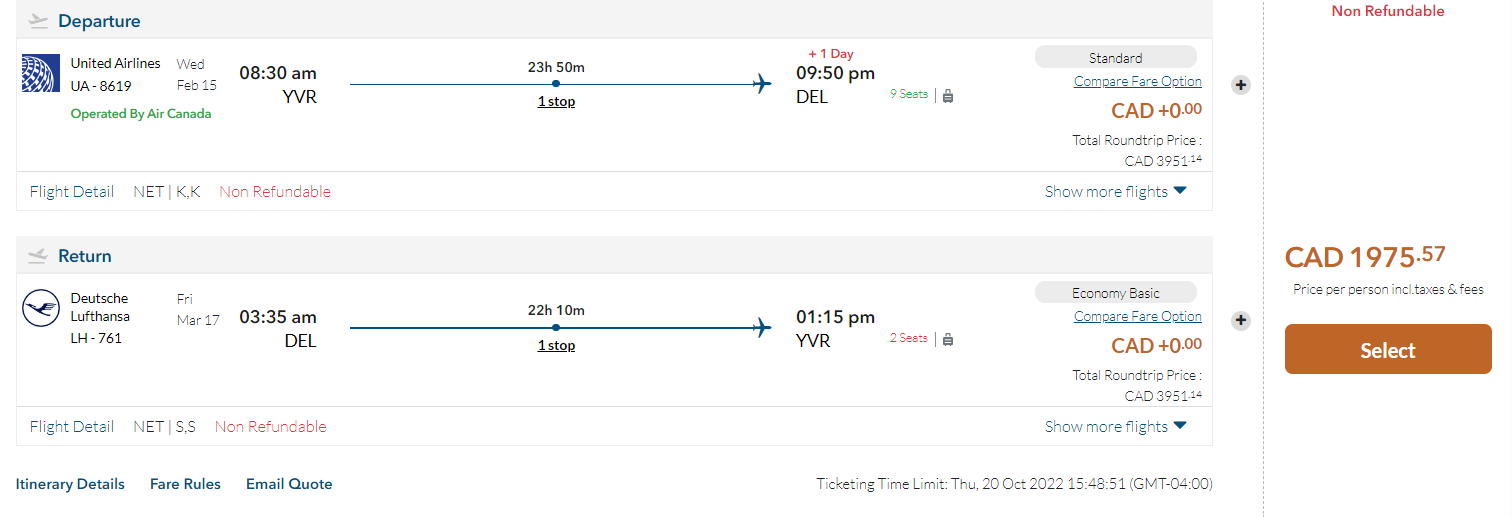Click the Lufthansa crane logo icon
The height and width of the screenshot is (517, 1512).
(x=41, y=309)
